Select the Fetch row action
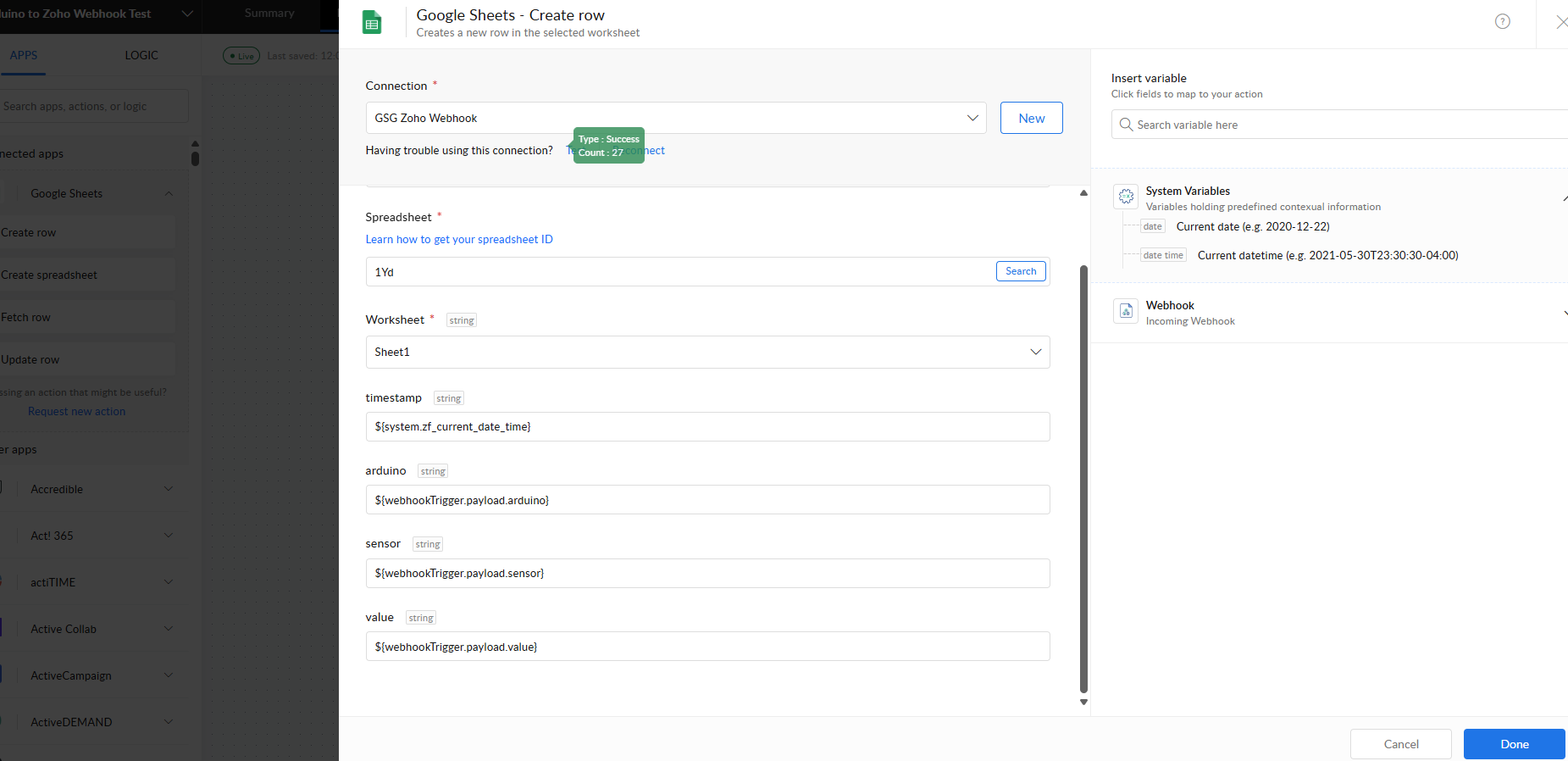Image resolution: width=1568 pixels, height=761 pixels. (x=88, y=317)
